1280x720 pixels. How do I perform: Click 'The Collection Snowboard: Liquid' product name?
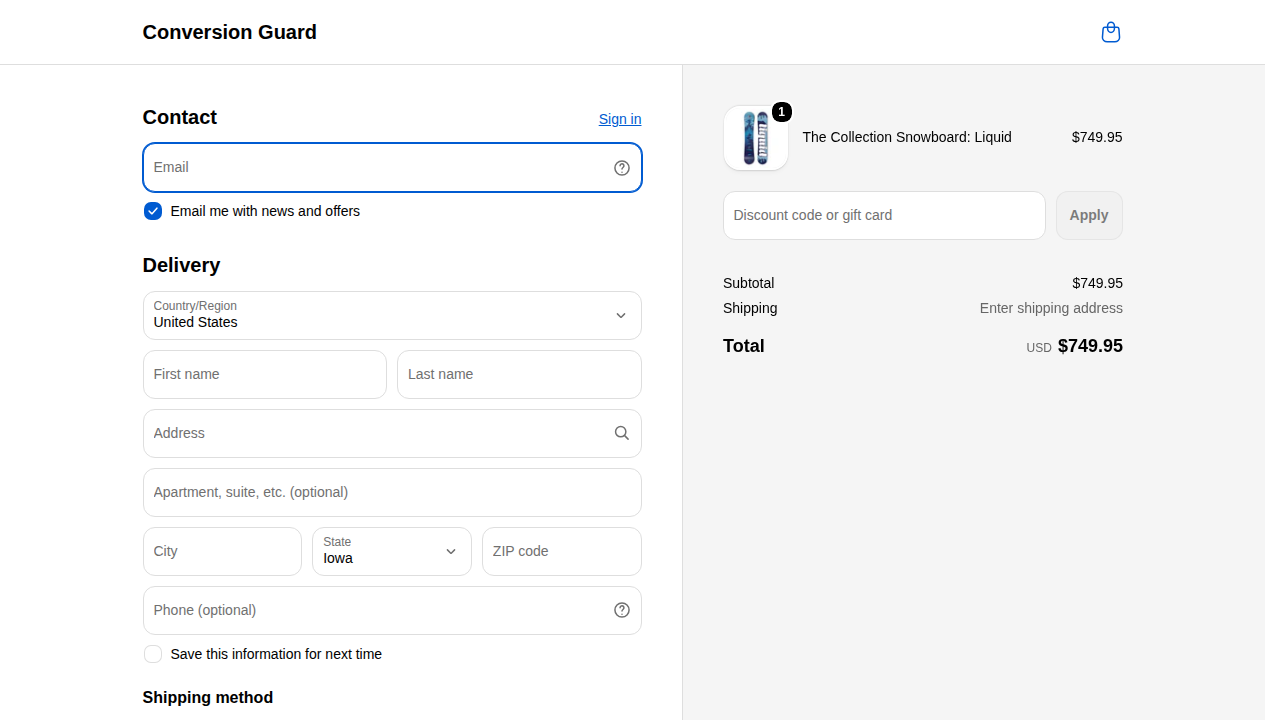tap(907, 137)
